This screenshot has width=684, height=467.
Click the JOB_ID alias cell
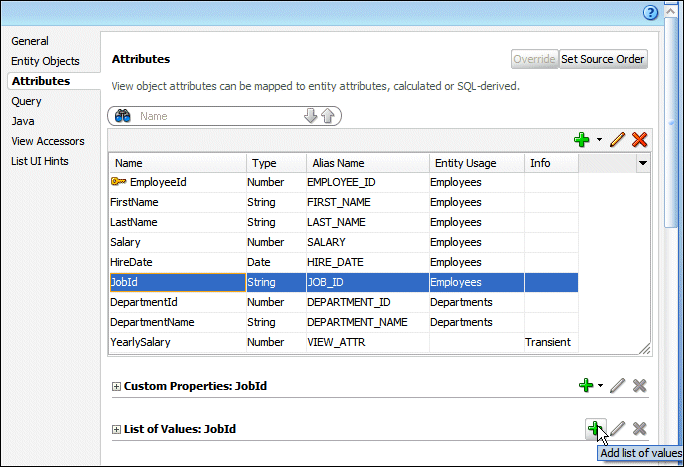click(368, 283)
